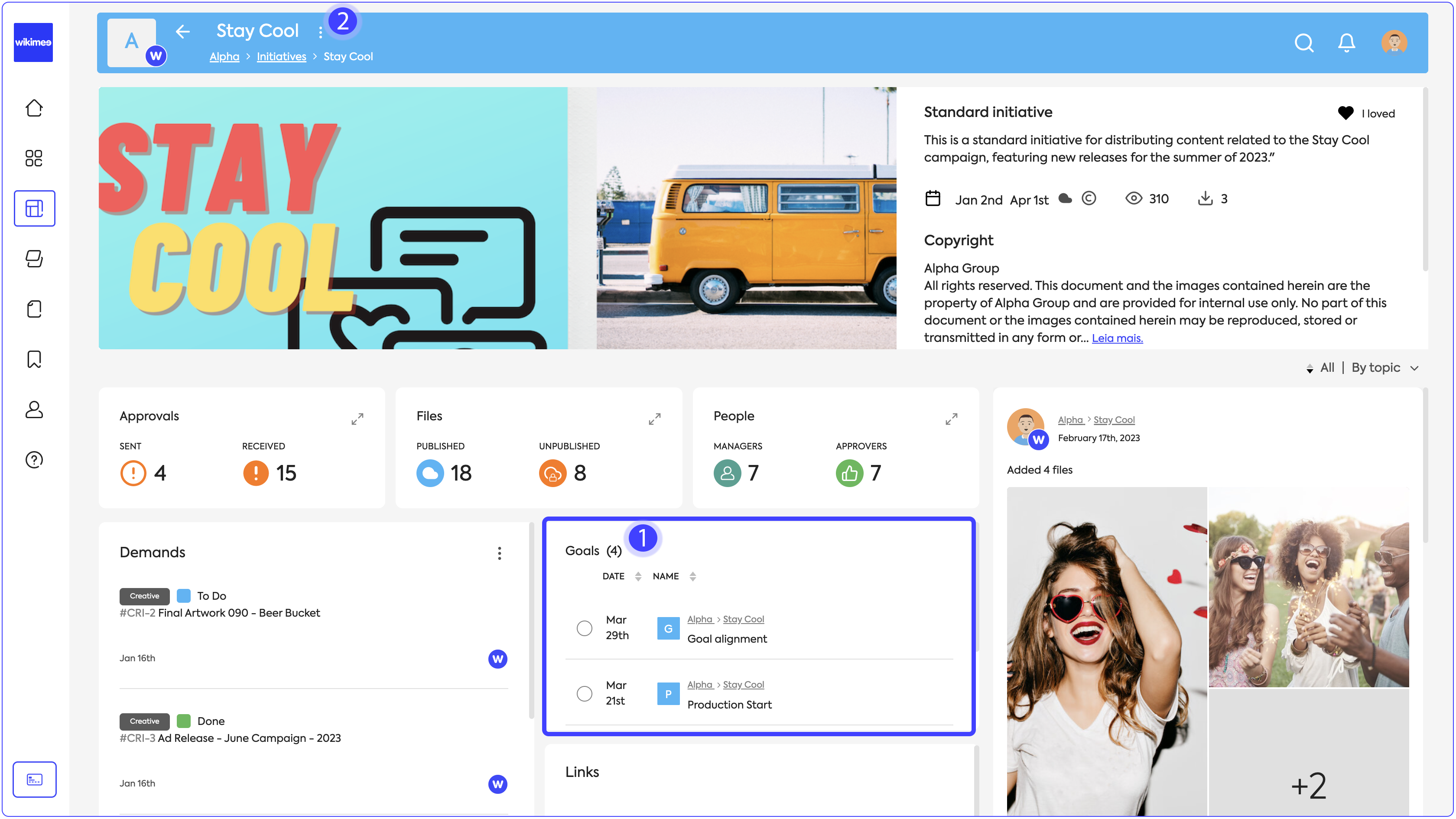
Task: Open the bookmark icon in sidebar
Action: [34, 360]
